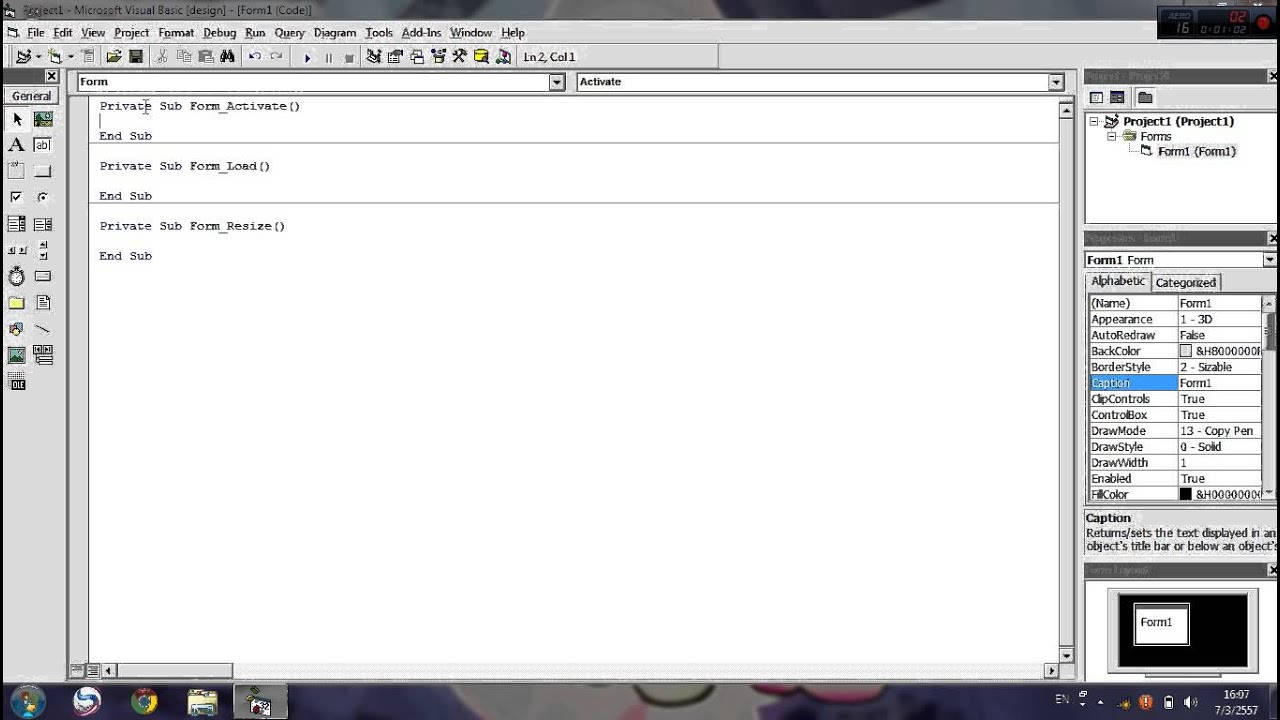Select the Shape control tool
The height and width of the screenshot is (720, 1280).
pos(17,329)
